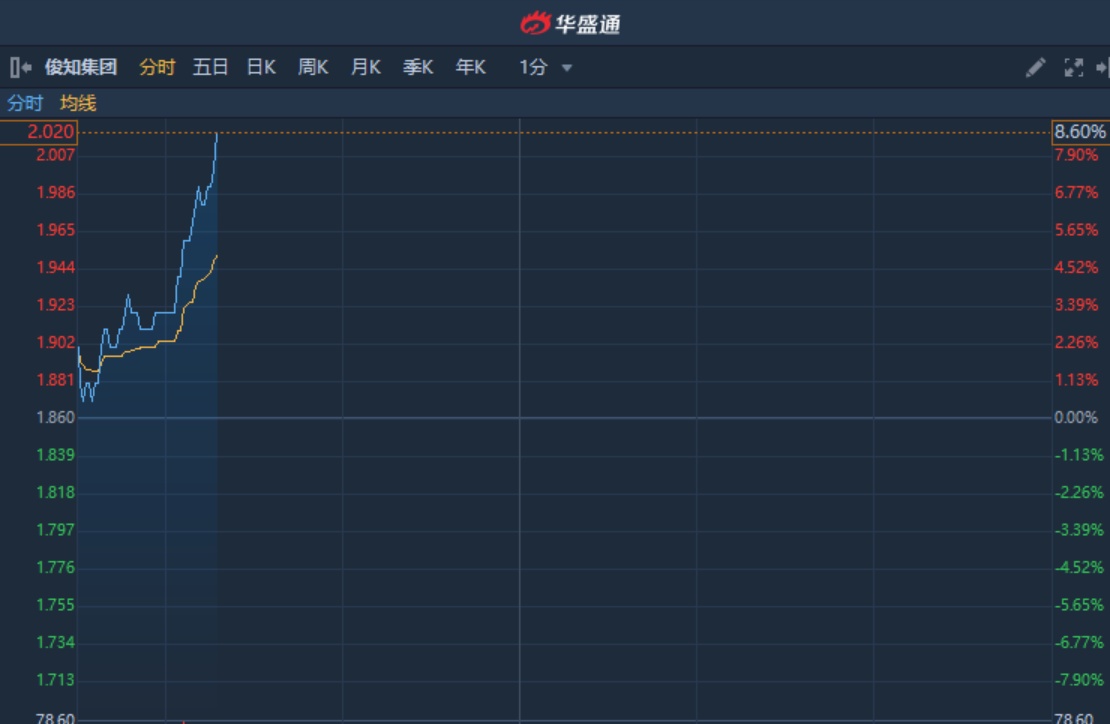1110x724 pixels.
Task: Open the pencil drawing tool
Action: pyautogui.click(x=1036, y=67)
